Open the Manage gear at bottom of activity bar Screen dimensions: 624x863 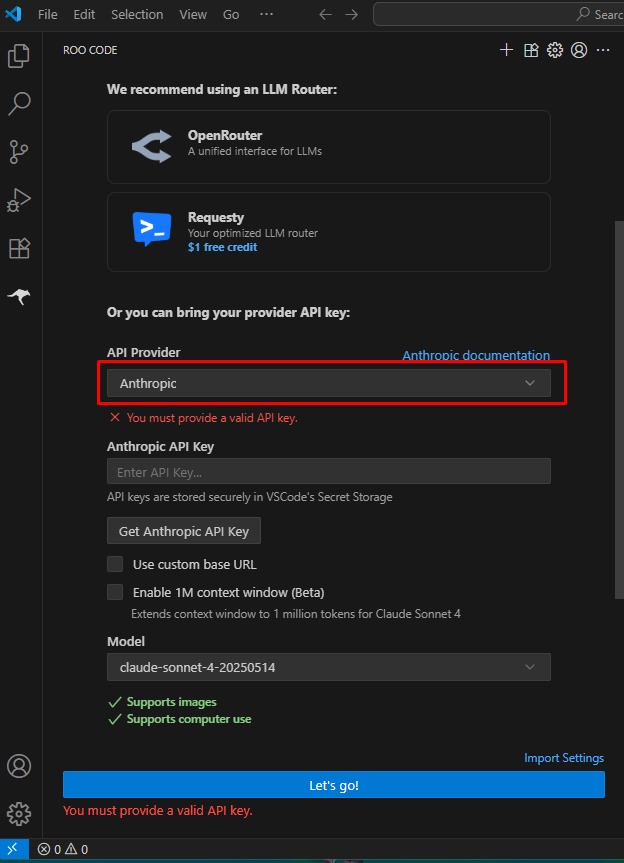coord(19,813)
